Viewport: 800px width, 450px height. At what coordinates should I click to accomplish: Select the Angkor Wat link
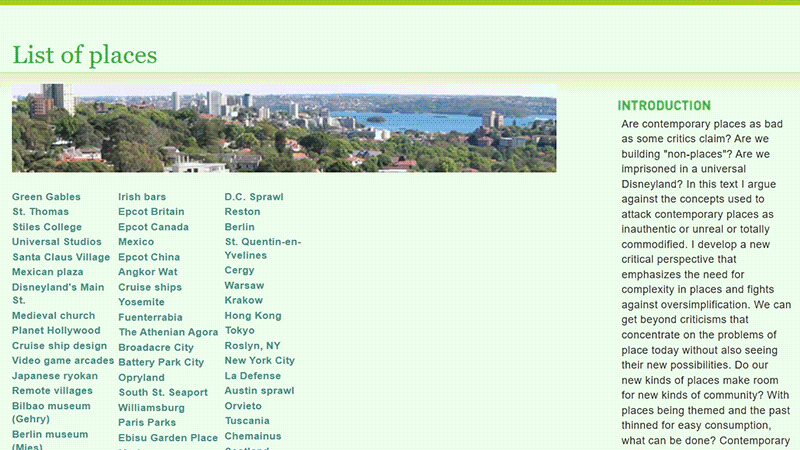[x=148, y=272]
